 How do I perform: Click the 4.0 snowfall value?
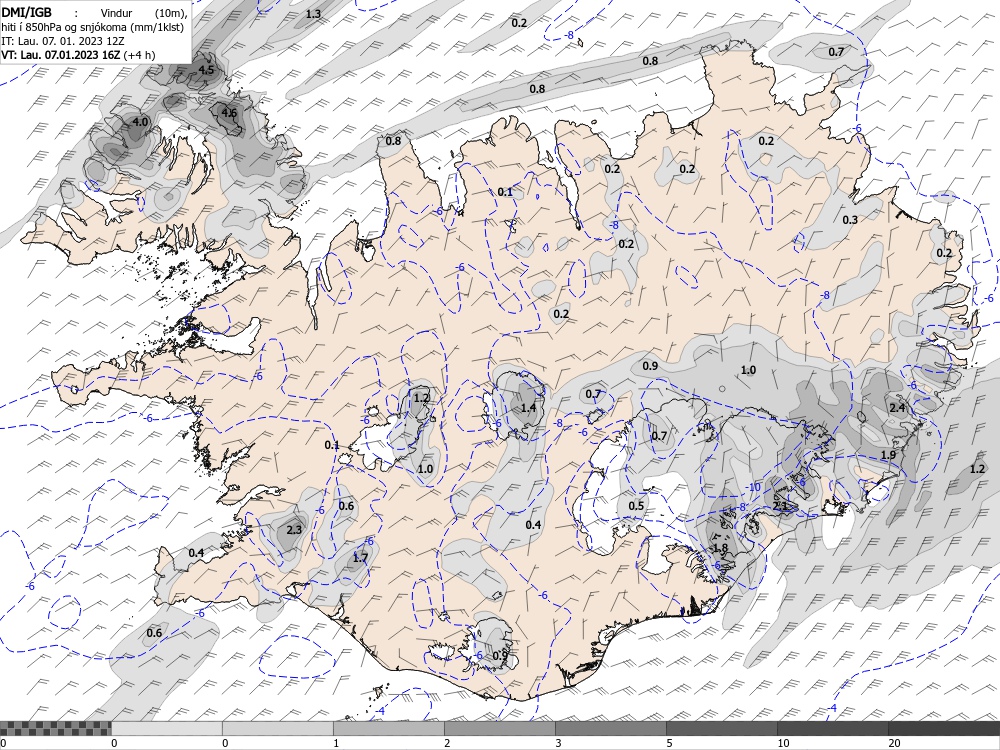140,121
